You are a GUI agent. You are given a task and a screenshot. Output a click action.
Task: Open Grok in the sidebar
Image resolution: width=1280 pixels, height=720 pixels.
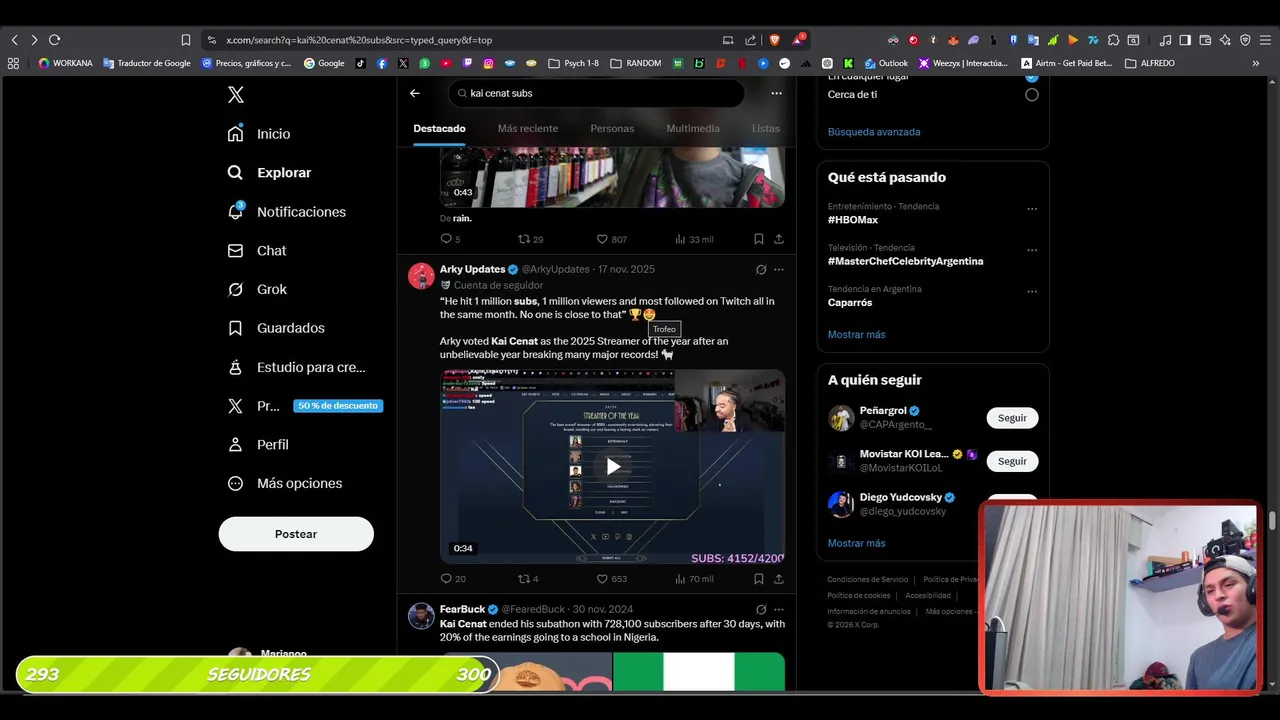click(257, 289)
